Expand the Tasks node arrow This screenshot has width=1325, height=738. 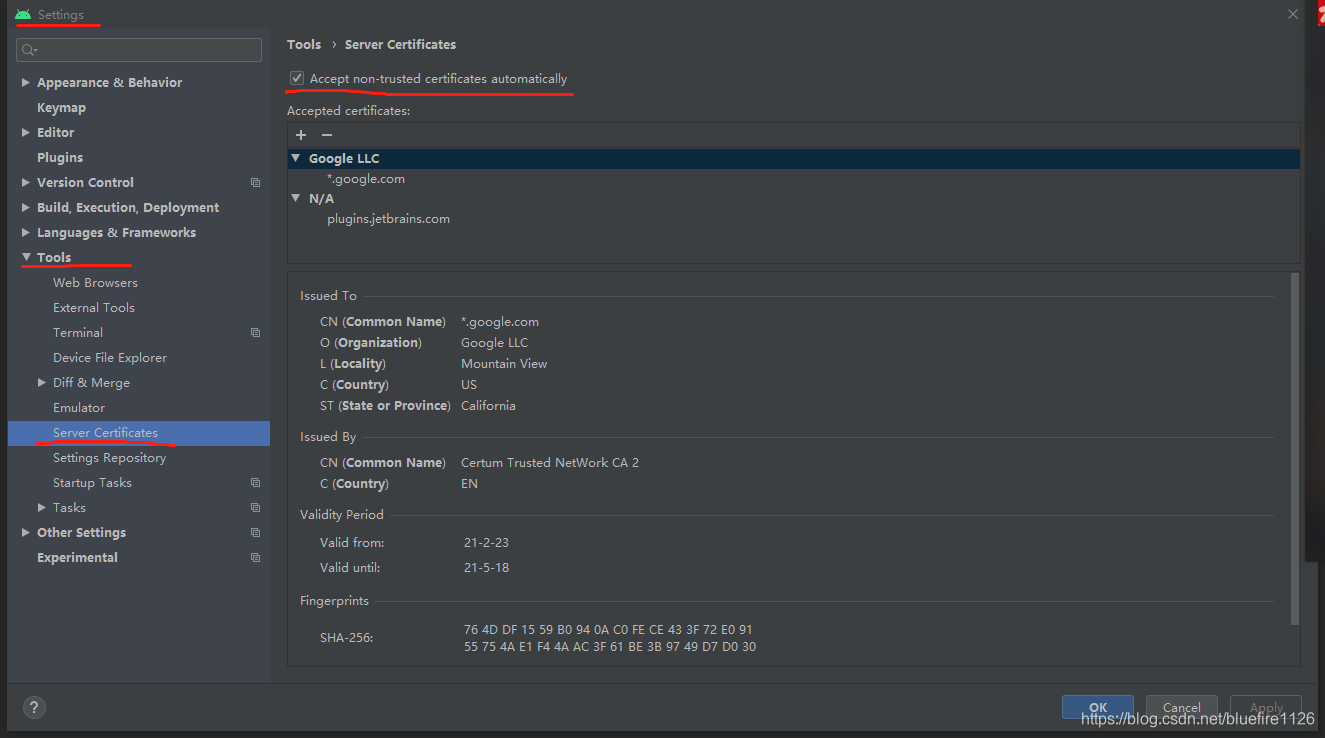(42, 508)
